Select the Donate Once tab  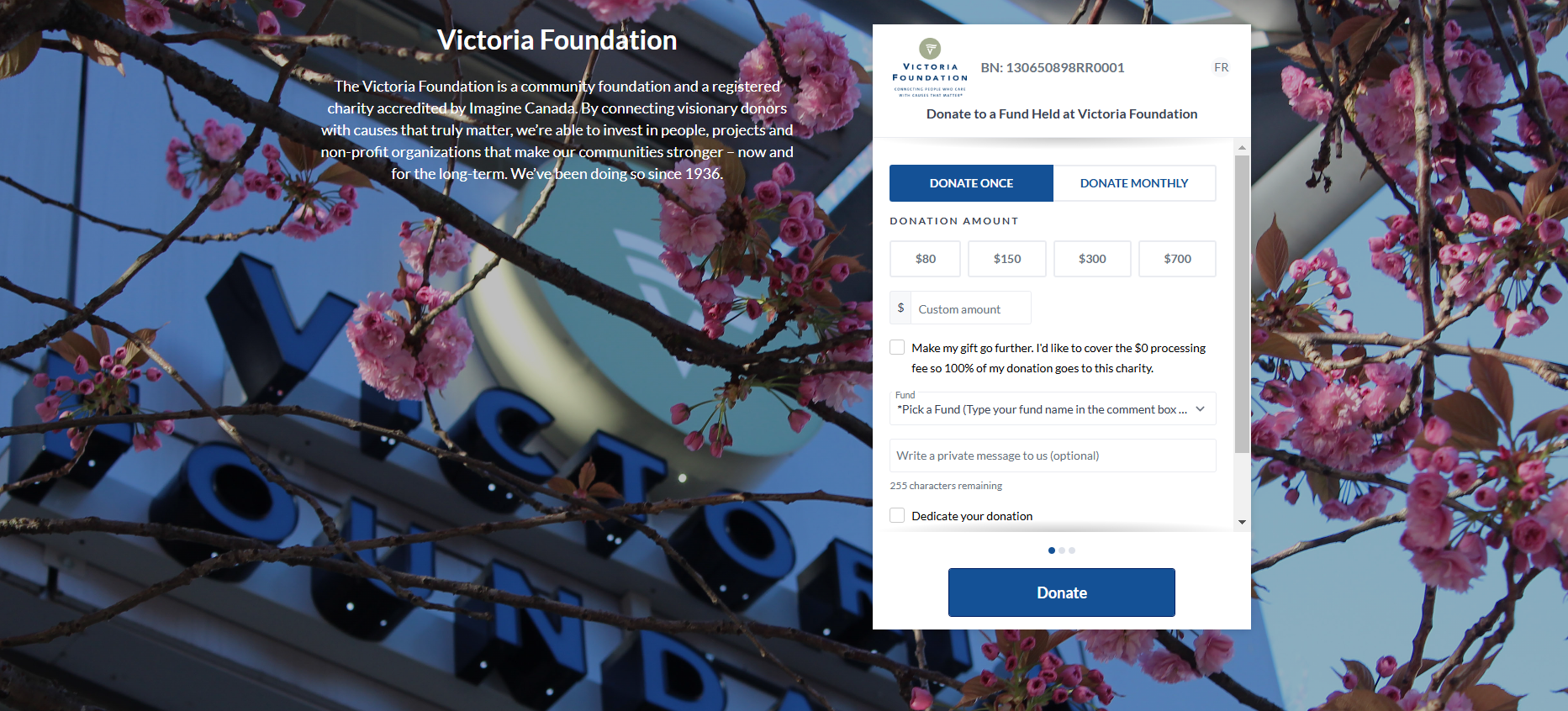pyautogui.click(x=971, y=183)
